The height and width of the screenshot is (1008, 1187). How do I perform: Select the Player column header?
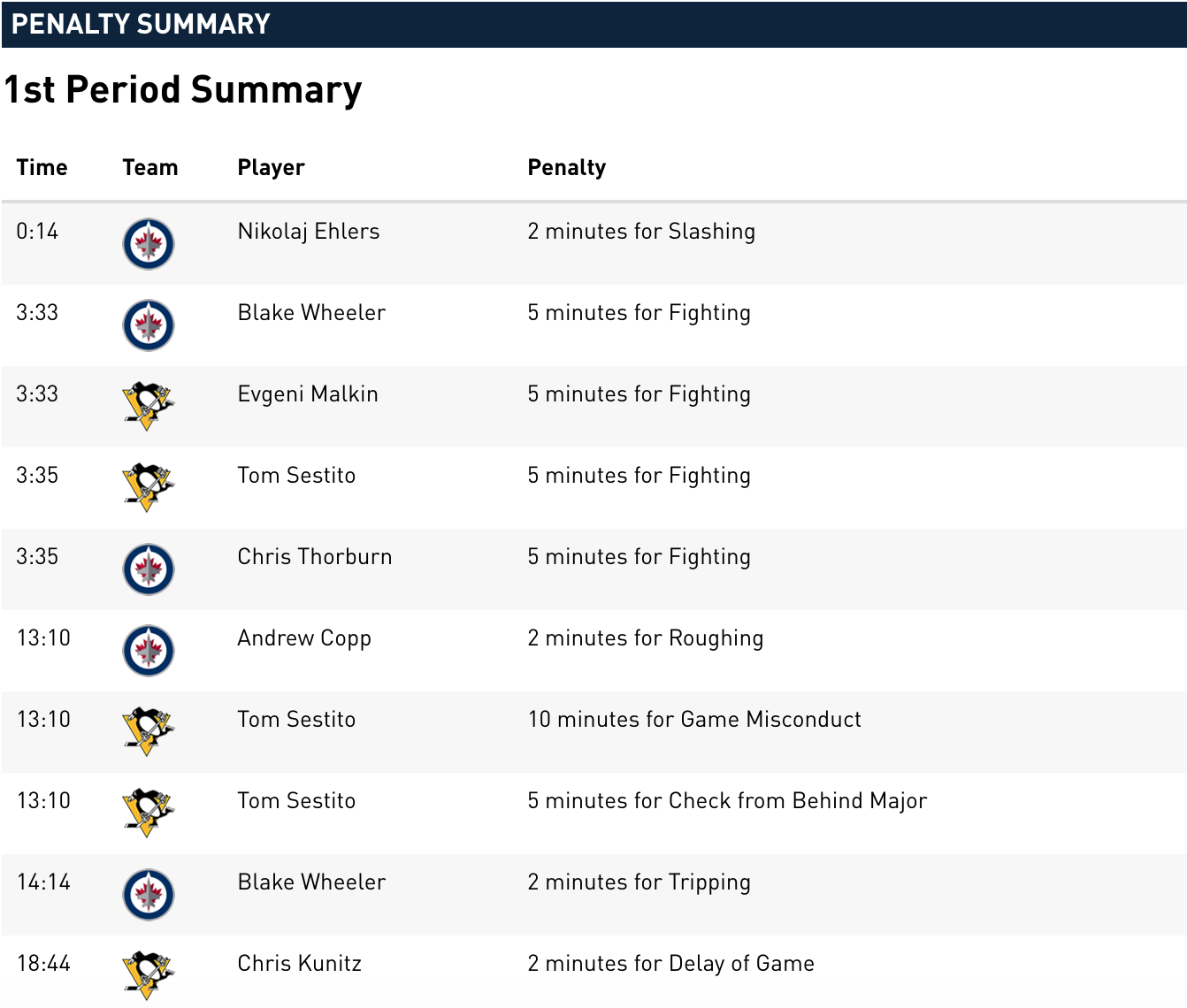271,167
